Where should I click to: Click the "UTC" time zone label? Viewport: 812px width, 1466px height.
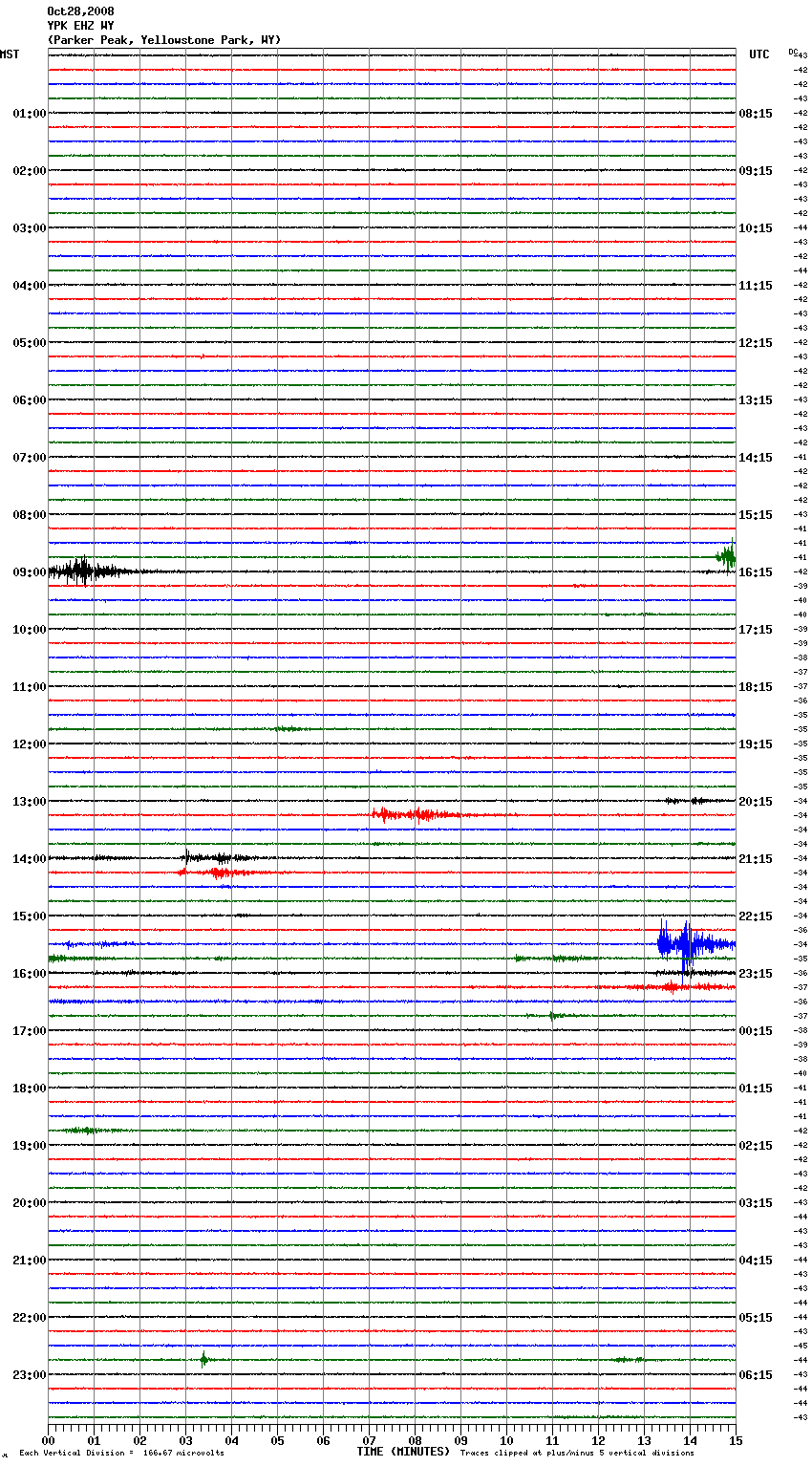[x=759, y=54]
